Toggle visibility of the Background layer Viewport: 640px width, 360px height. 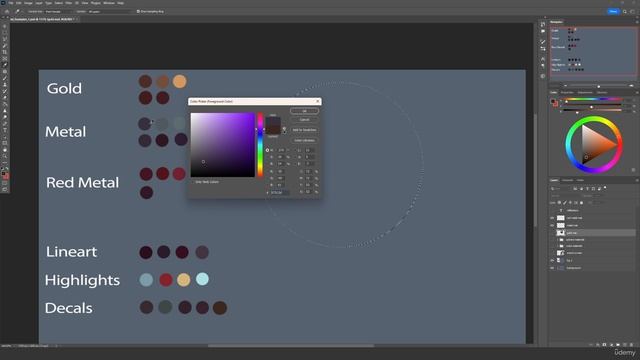click(552, 268)
